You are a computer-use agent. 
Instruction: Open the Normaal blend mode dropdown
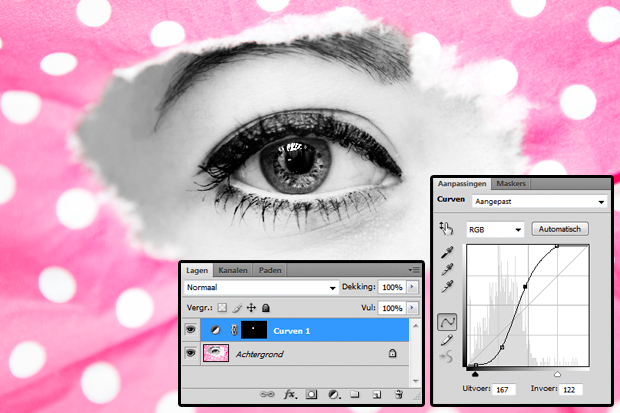[261, 288]
